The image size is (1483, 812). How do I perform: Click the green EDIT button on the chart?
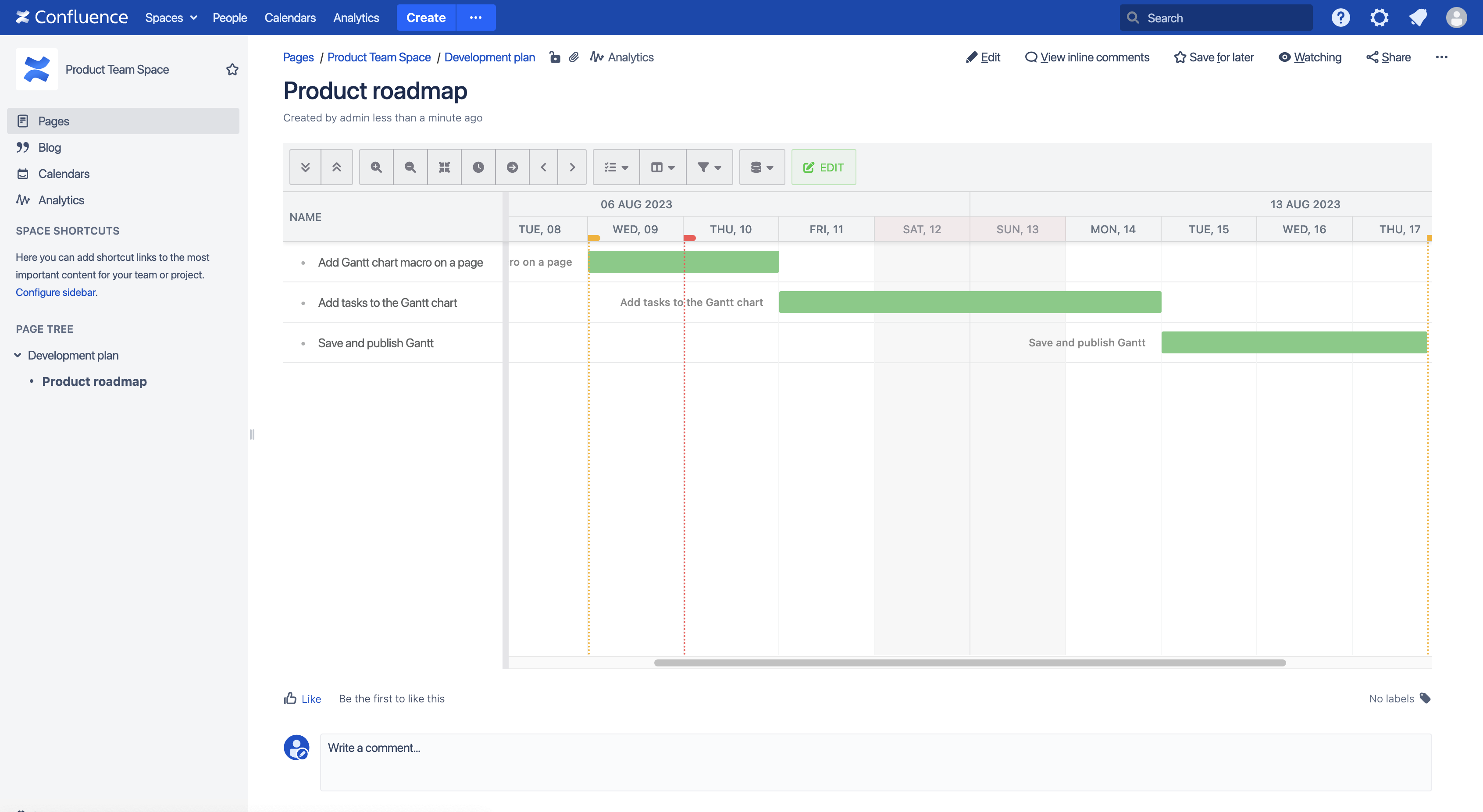click(823, 167)
